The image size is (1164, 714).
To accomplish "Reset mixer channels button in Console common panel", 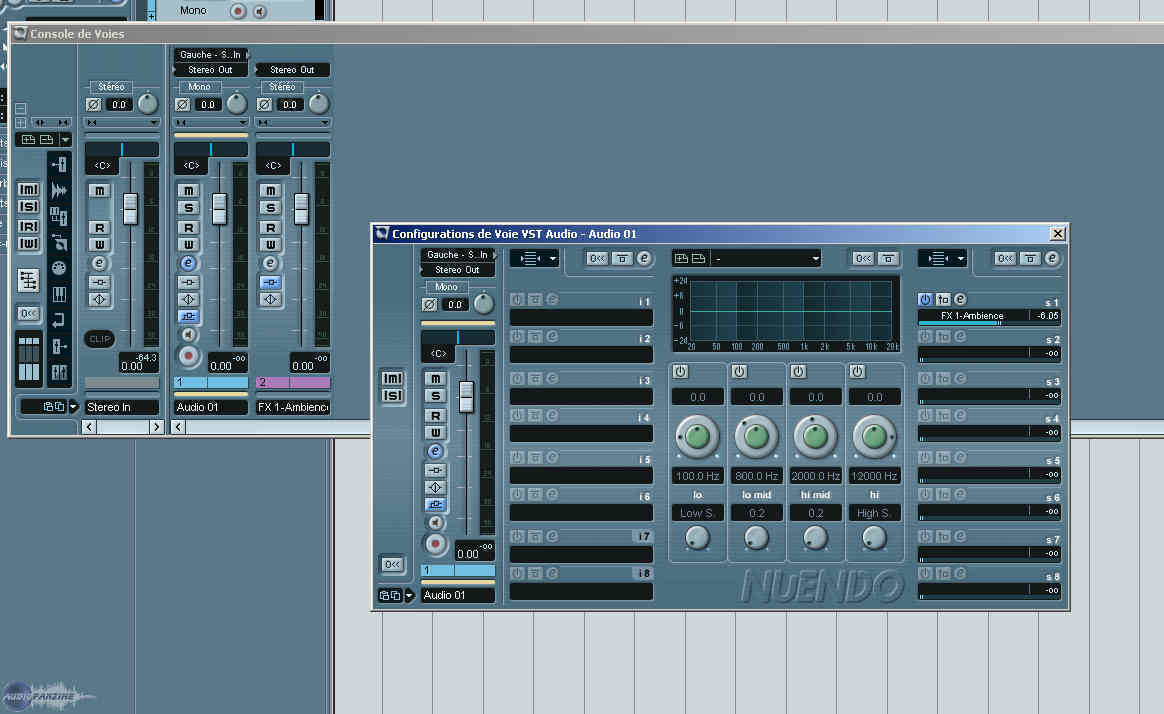I will click(28, 313).
